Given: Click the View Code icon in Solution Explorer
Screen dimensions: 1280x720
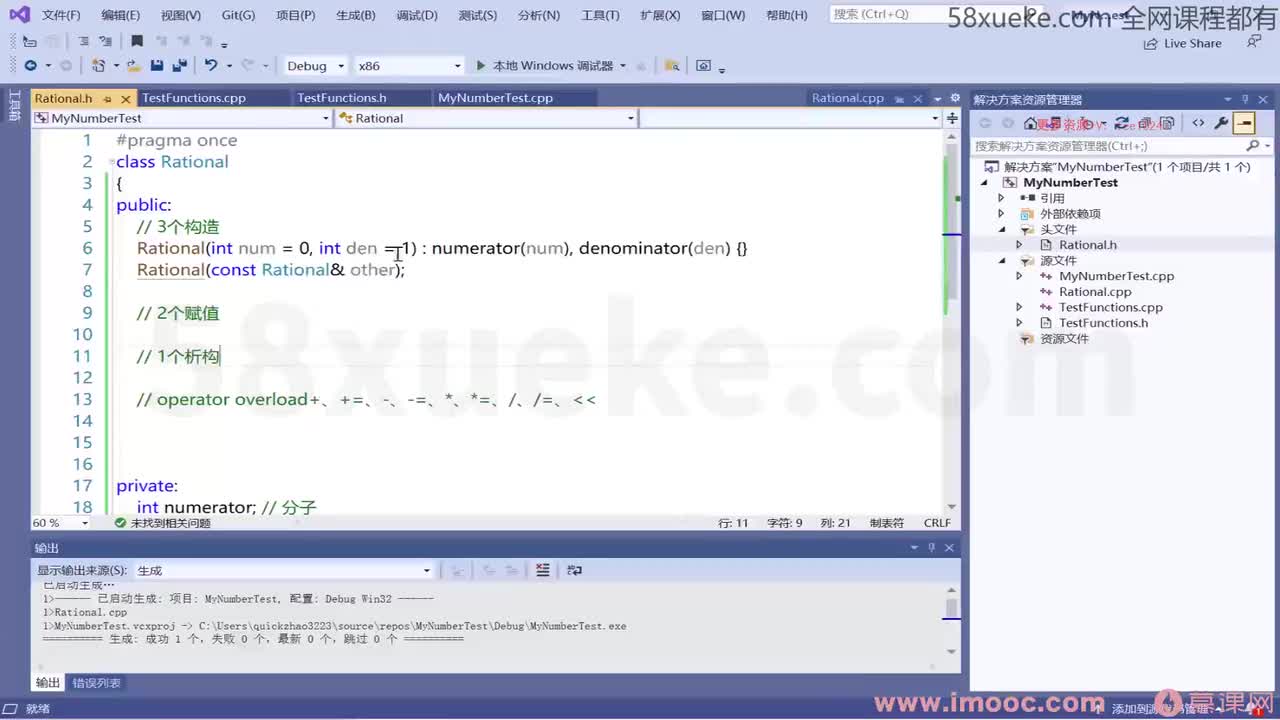Looking at the screenshot, I should (1198, 123).
